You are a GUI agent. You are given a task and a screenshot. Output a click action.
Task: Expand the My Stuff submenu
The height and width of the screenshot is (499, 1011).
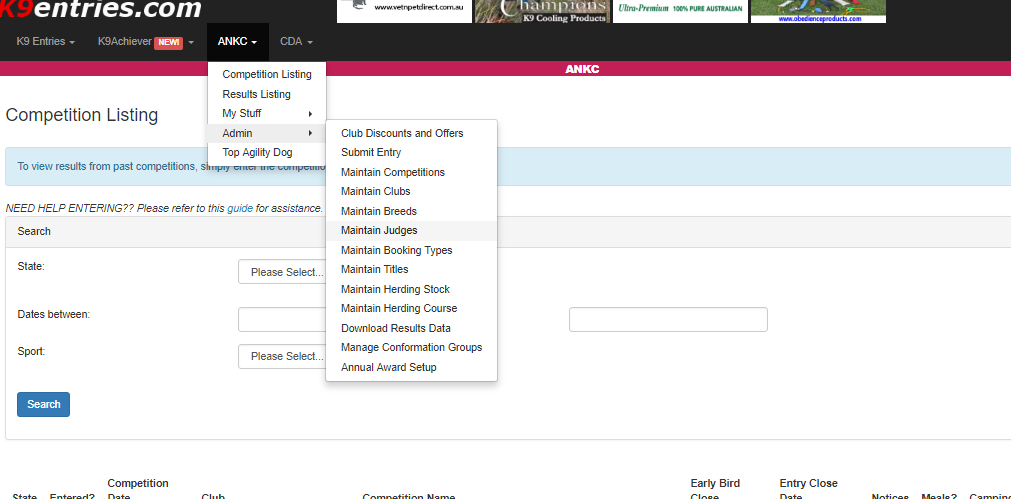267,113
